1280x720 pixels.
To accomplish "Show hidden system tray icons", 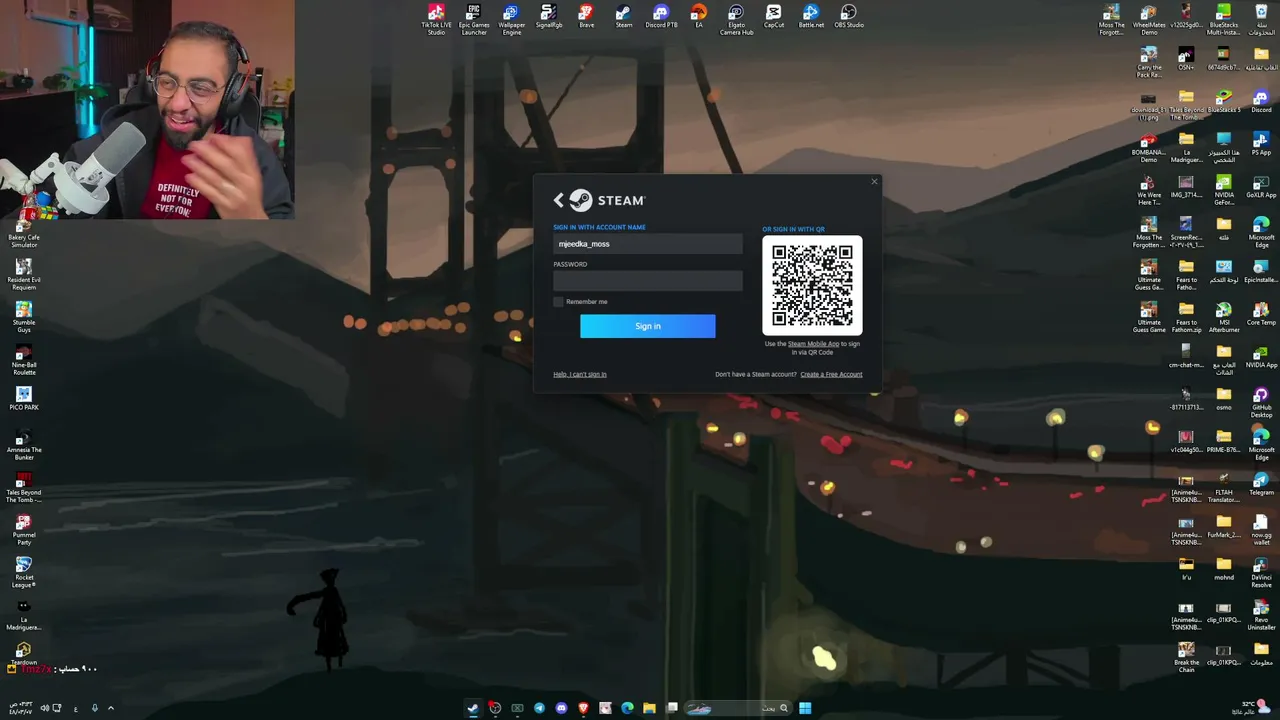I will [x=110, y=708].
